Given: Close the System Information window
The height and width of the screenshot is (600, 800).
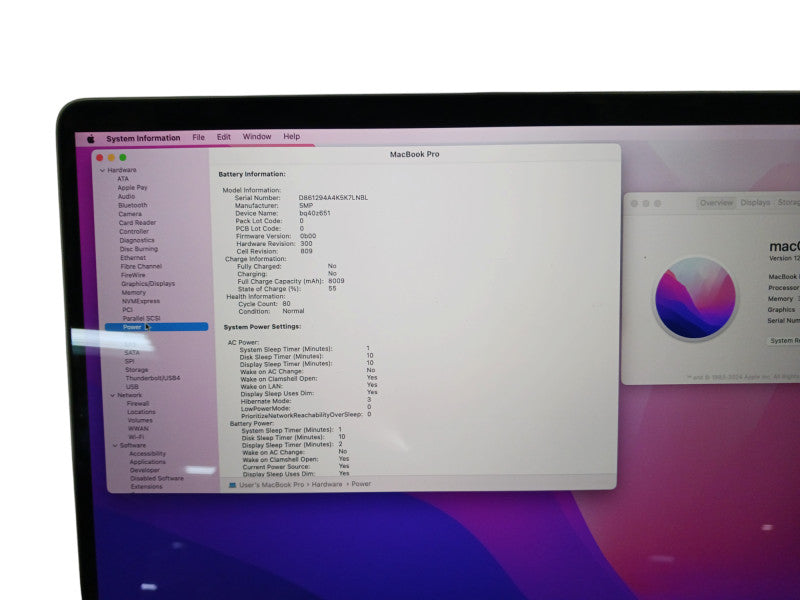Looking at the screenshot, I should point(100,158).
